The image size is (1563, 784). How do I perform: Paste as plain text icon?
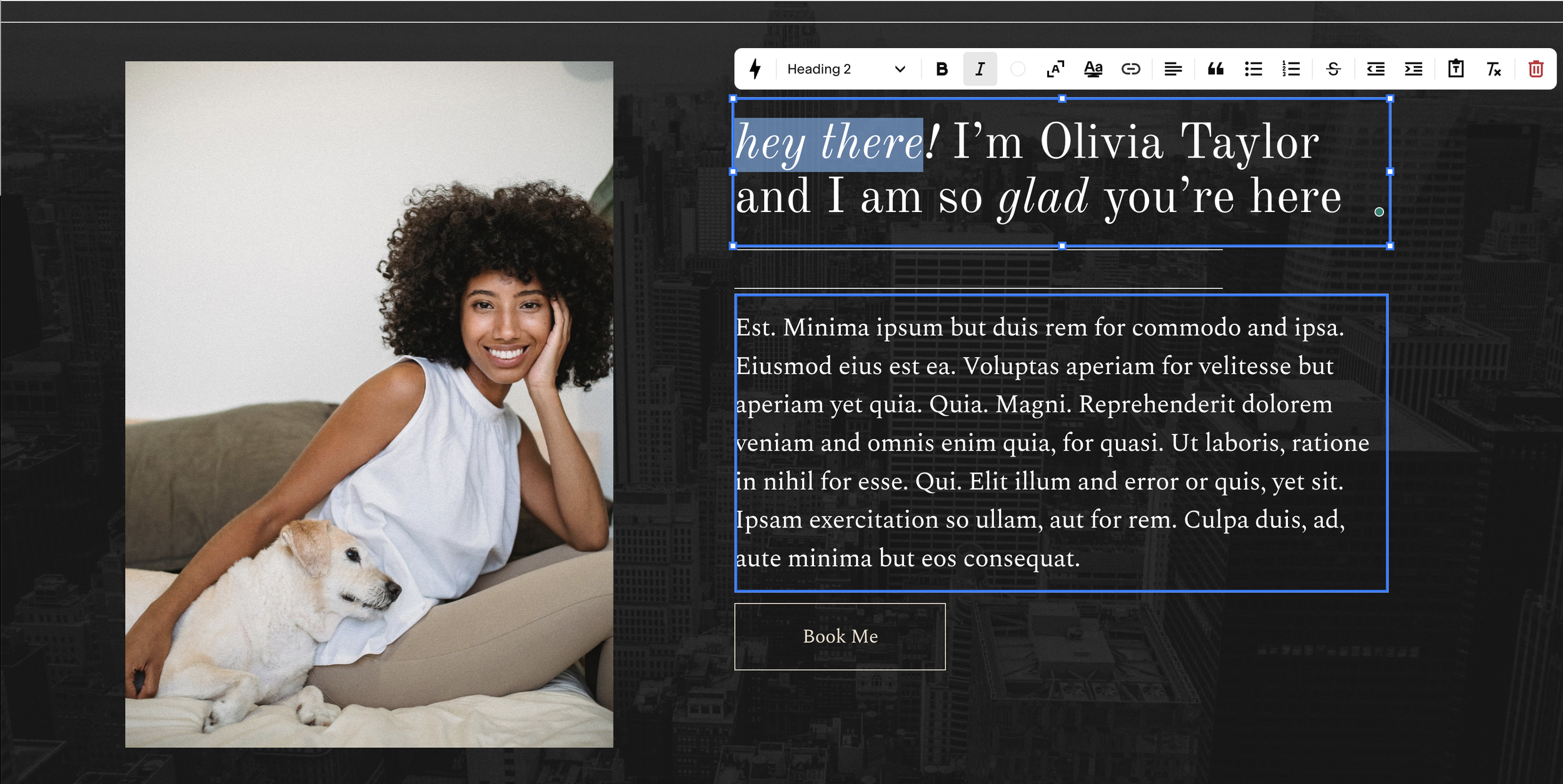pos(1455,69)
